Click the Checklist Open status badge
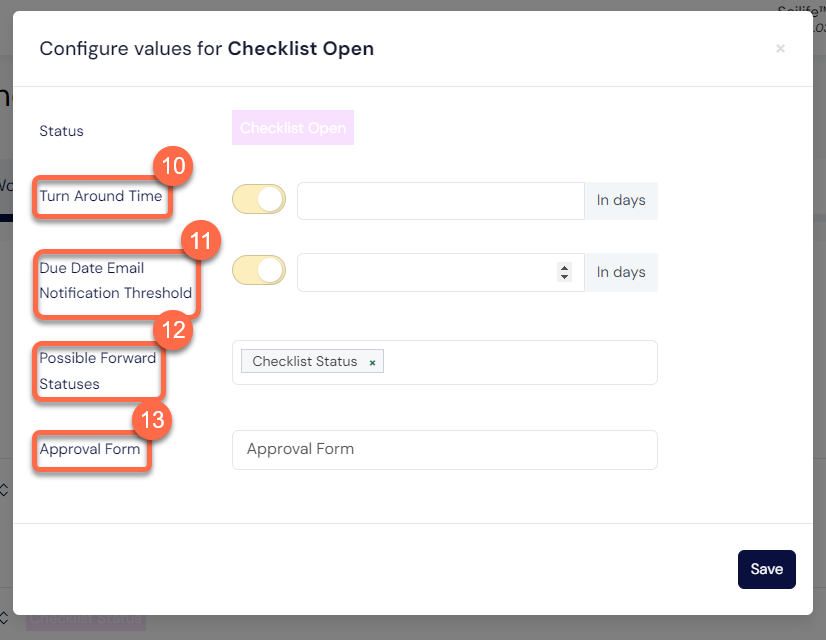 click(x=293, y=127)
